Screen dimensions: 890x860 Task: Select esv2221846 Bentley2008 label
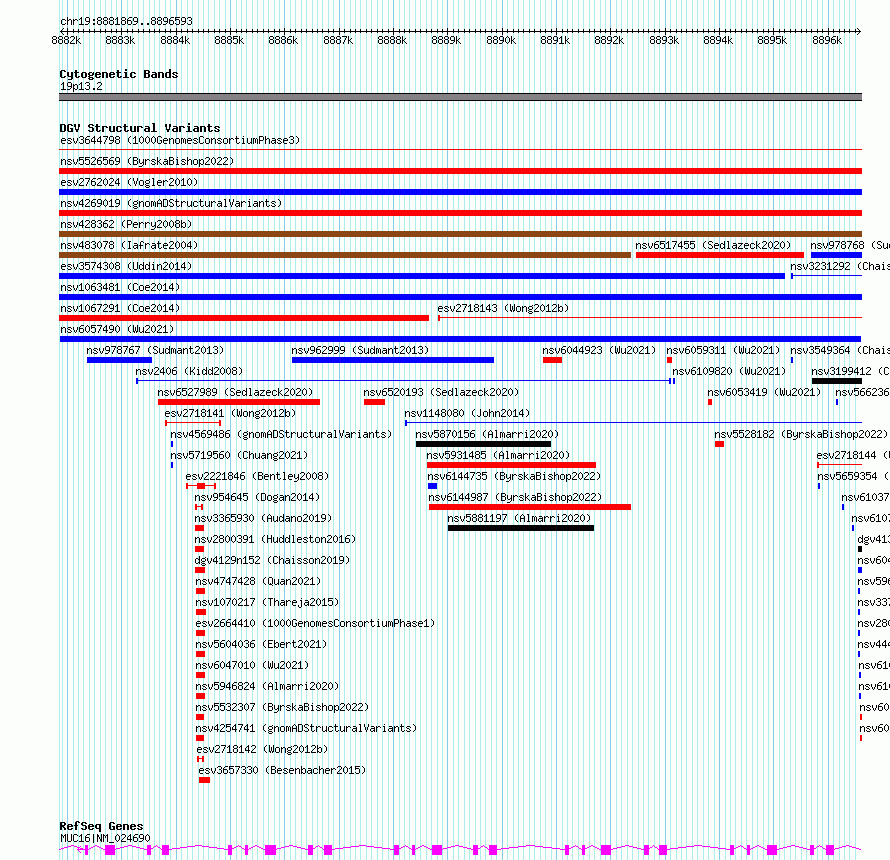click(x=257, y=476)
